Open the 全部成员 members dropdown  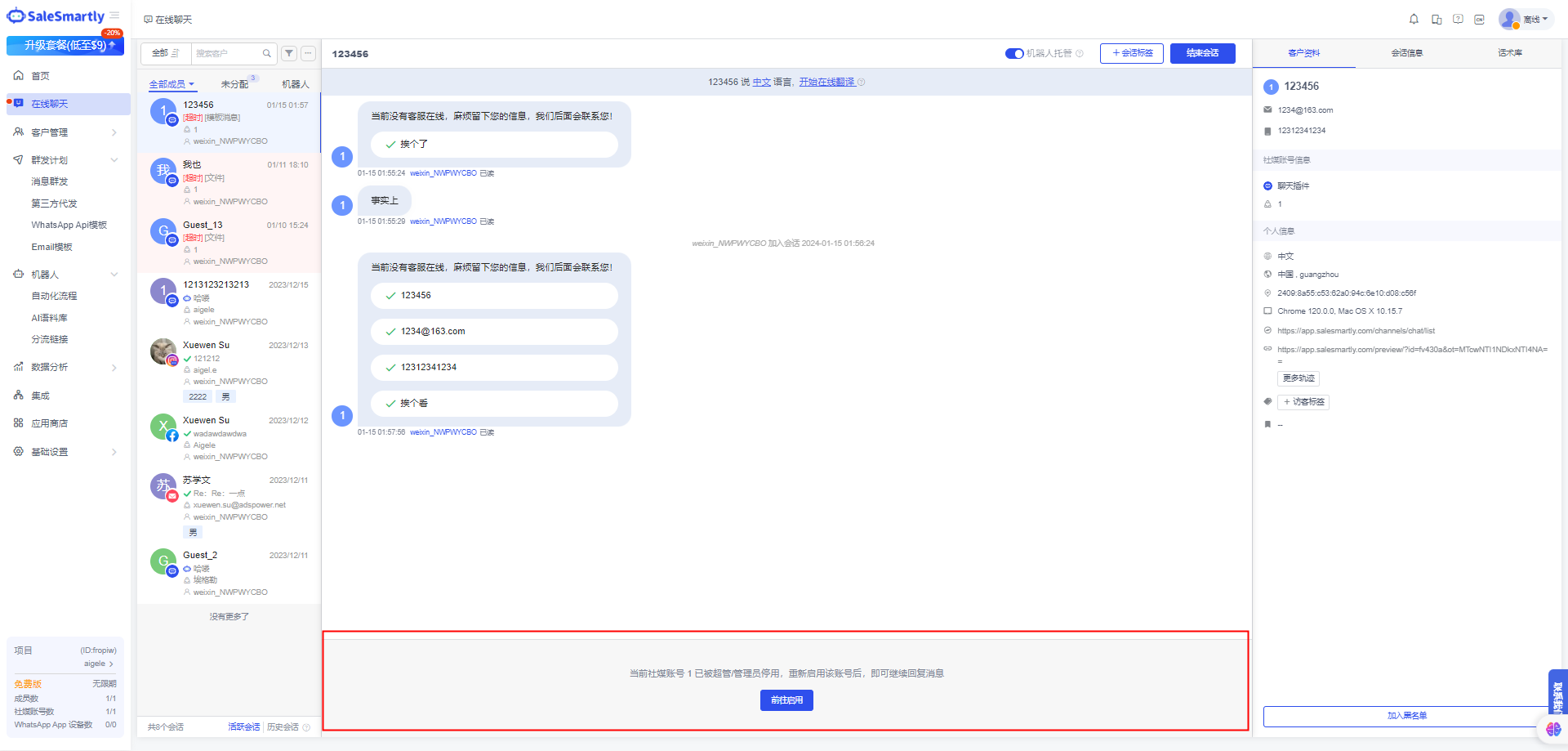tap(171, 84)
